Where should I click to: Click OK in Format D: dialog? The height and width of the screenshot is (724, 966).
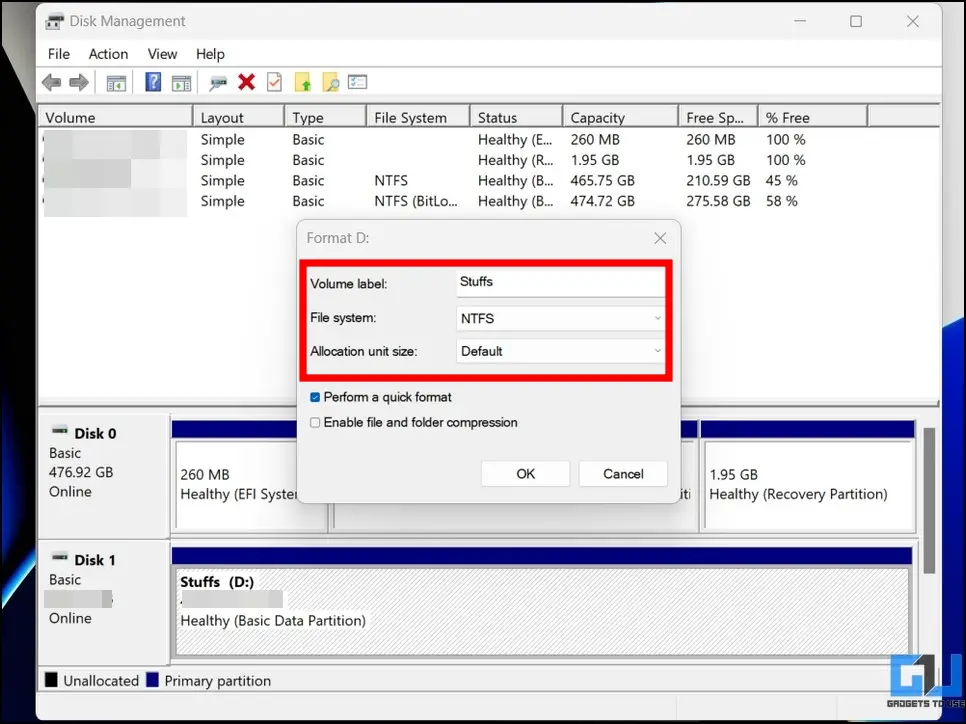pyautogui.click(x=526, y=474)
